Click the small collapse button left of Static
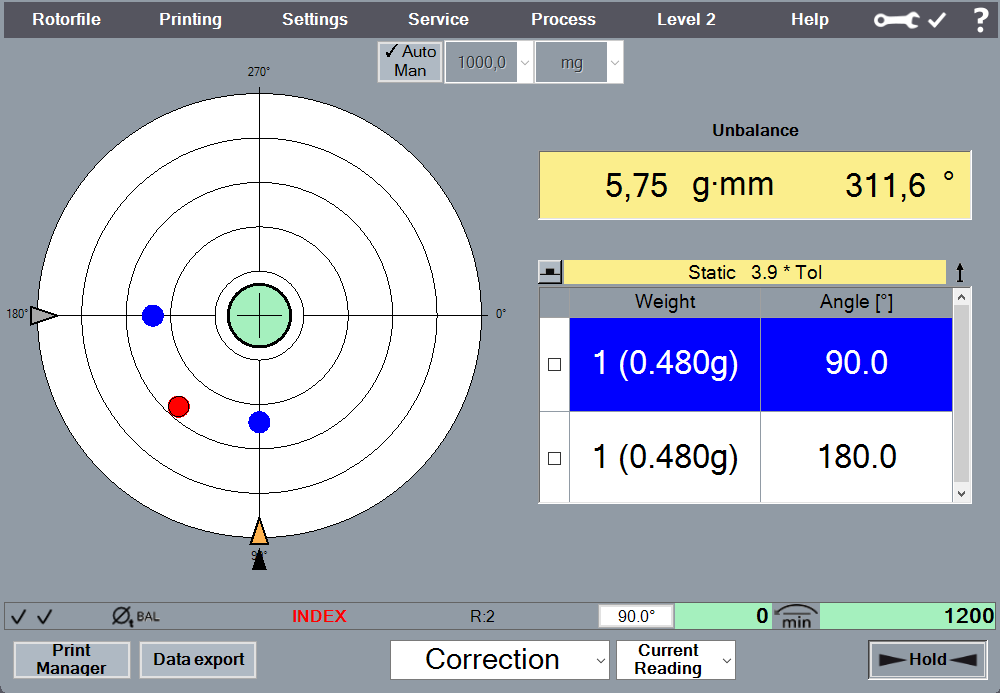The height and width of the screenshot is (693, 1000). (551, 272)
